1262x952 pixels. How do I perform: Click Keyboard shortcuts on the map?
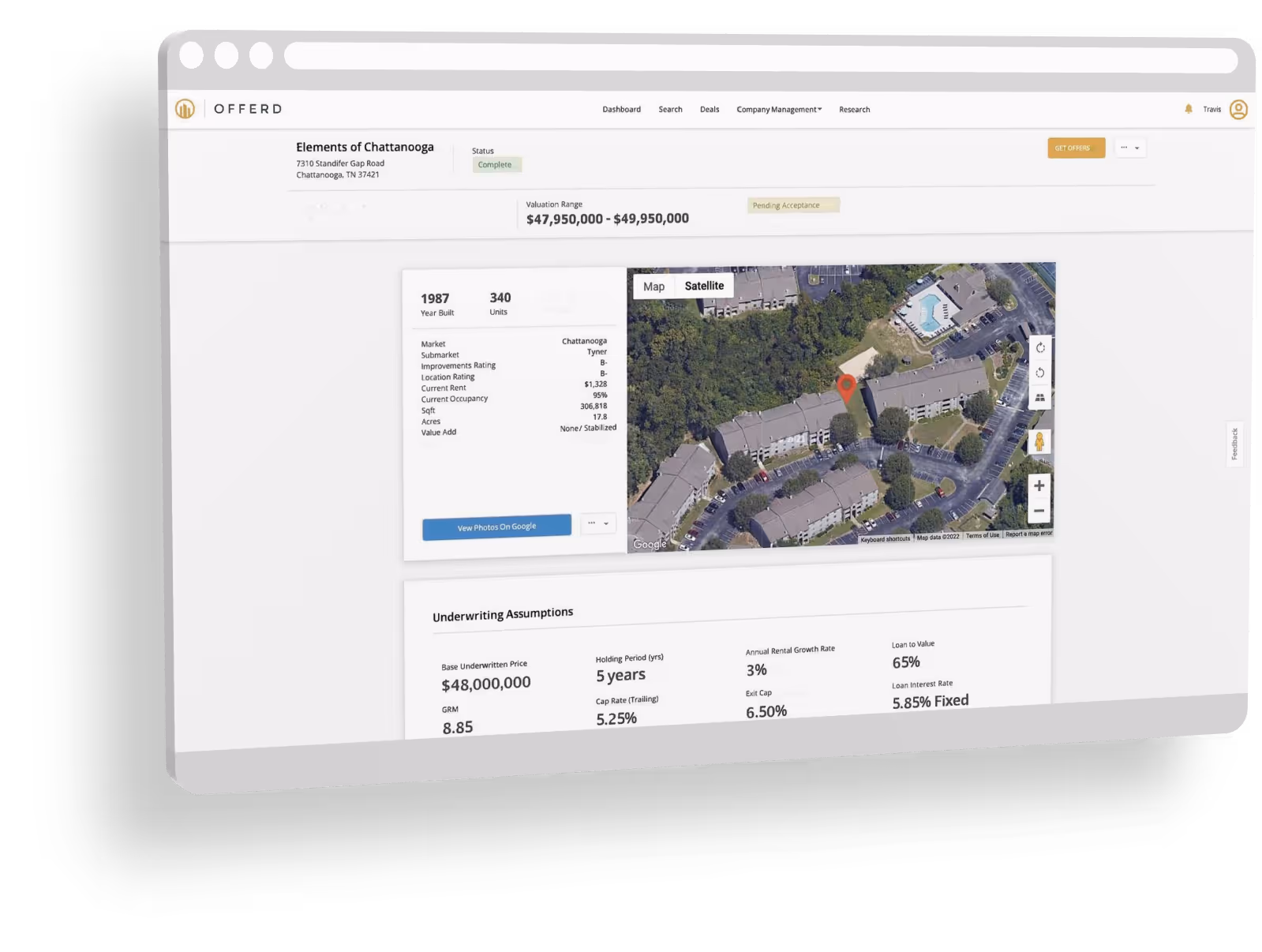point(886,539)
